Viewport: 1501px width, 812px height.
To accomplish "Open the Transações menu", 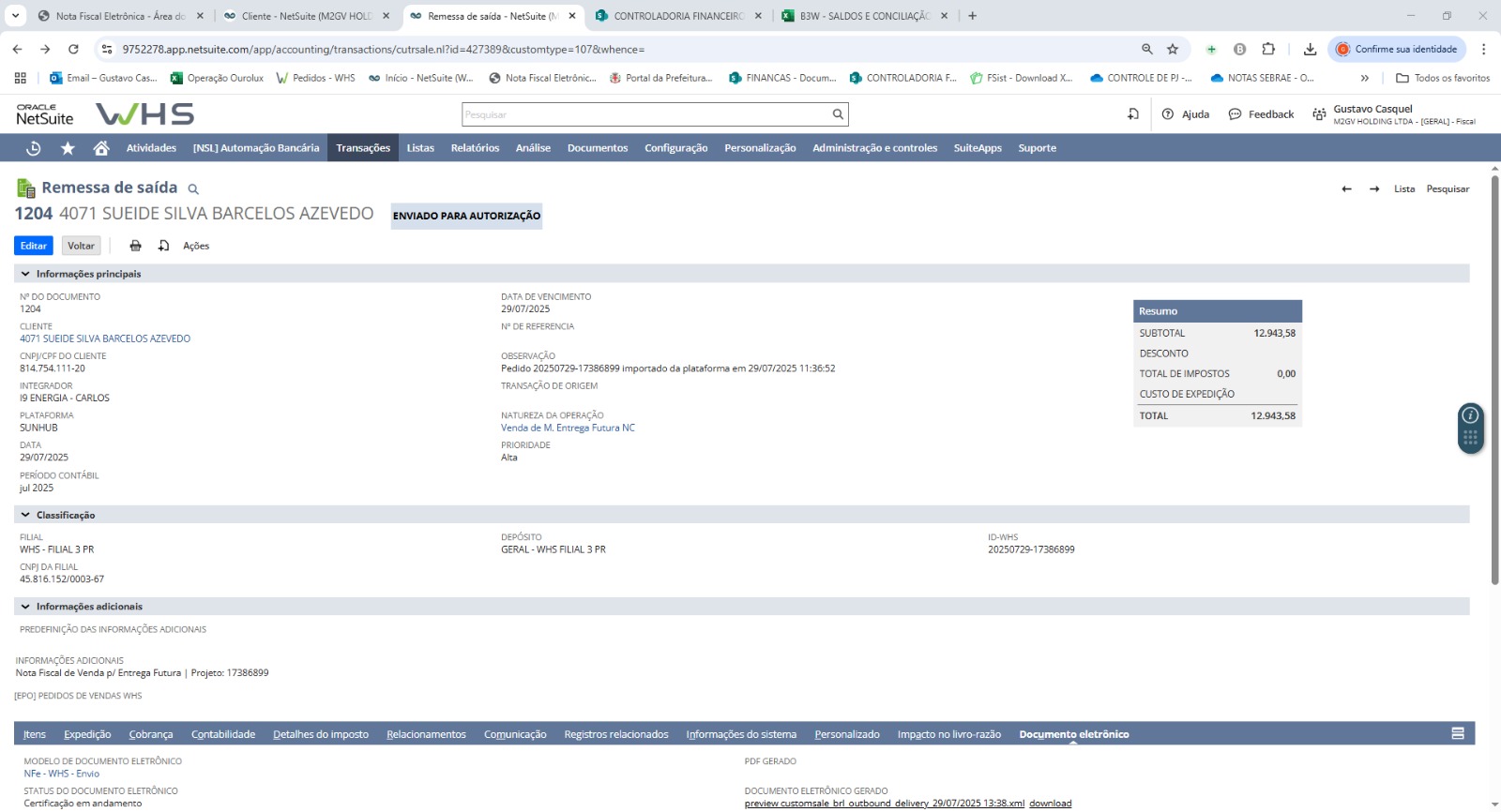I will (363, 148).
